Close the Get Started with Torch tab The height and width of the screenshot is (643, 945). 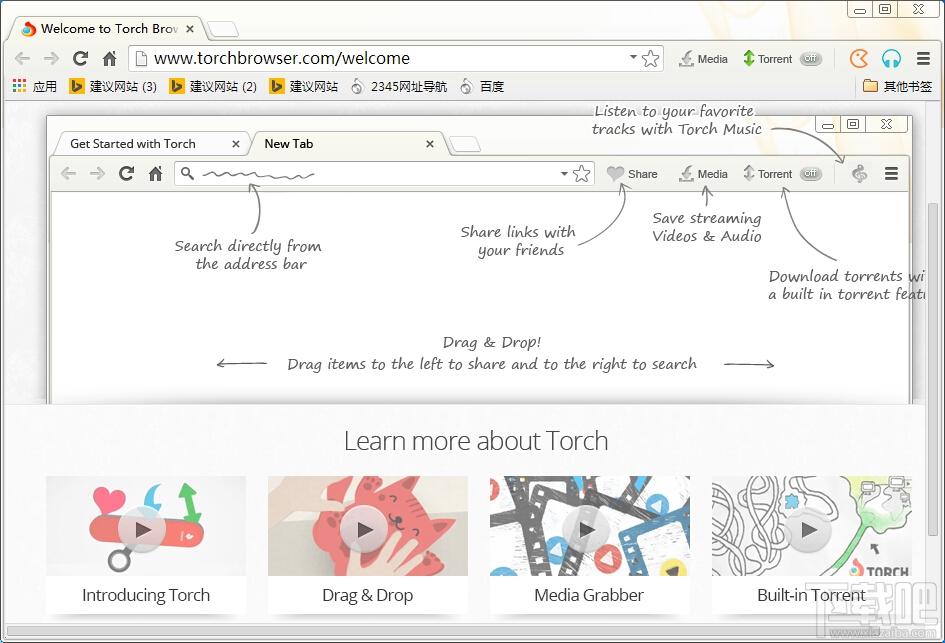pos(236,143)
